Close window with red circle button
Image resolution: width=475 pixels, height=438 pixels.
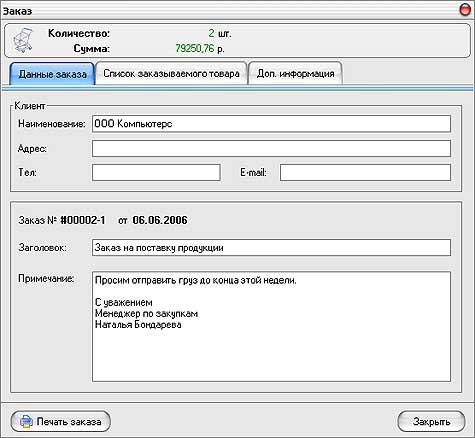pyautogui.click(x=465, y=10)
